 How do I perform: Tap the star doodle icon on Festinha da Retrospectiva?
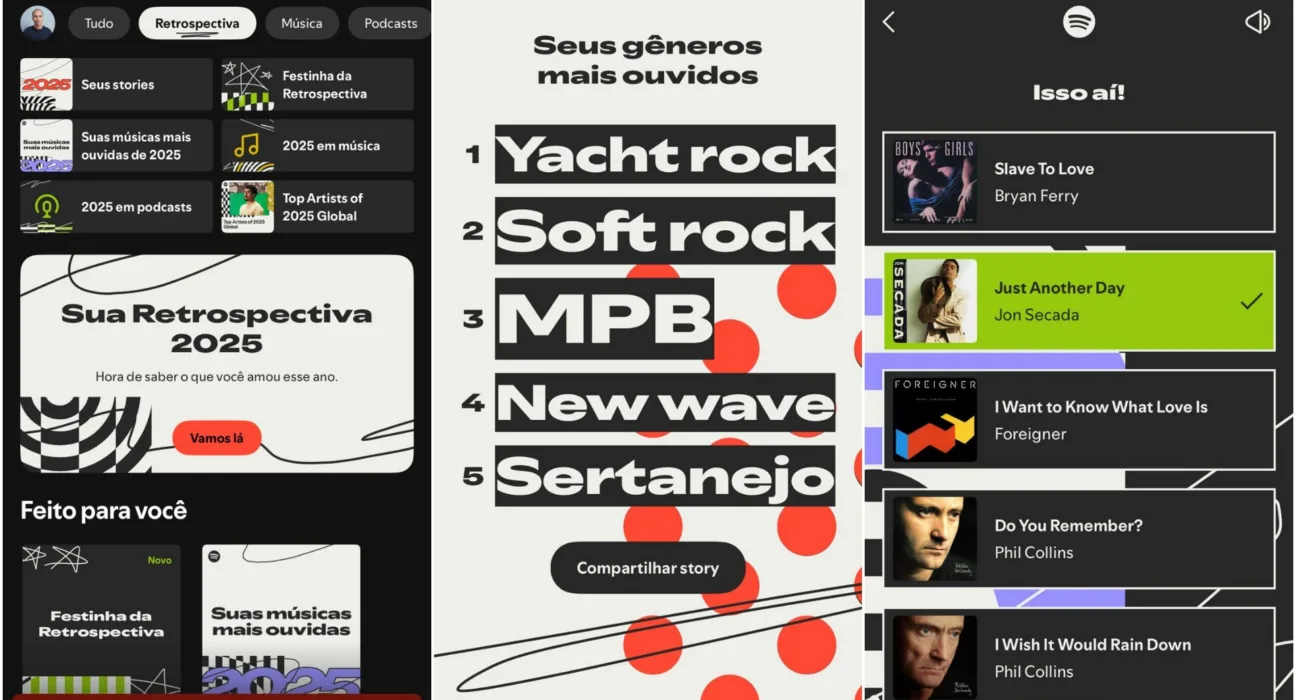[245, 82]
